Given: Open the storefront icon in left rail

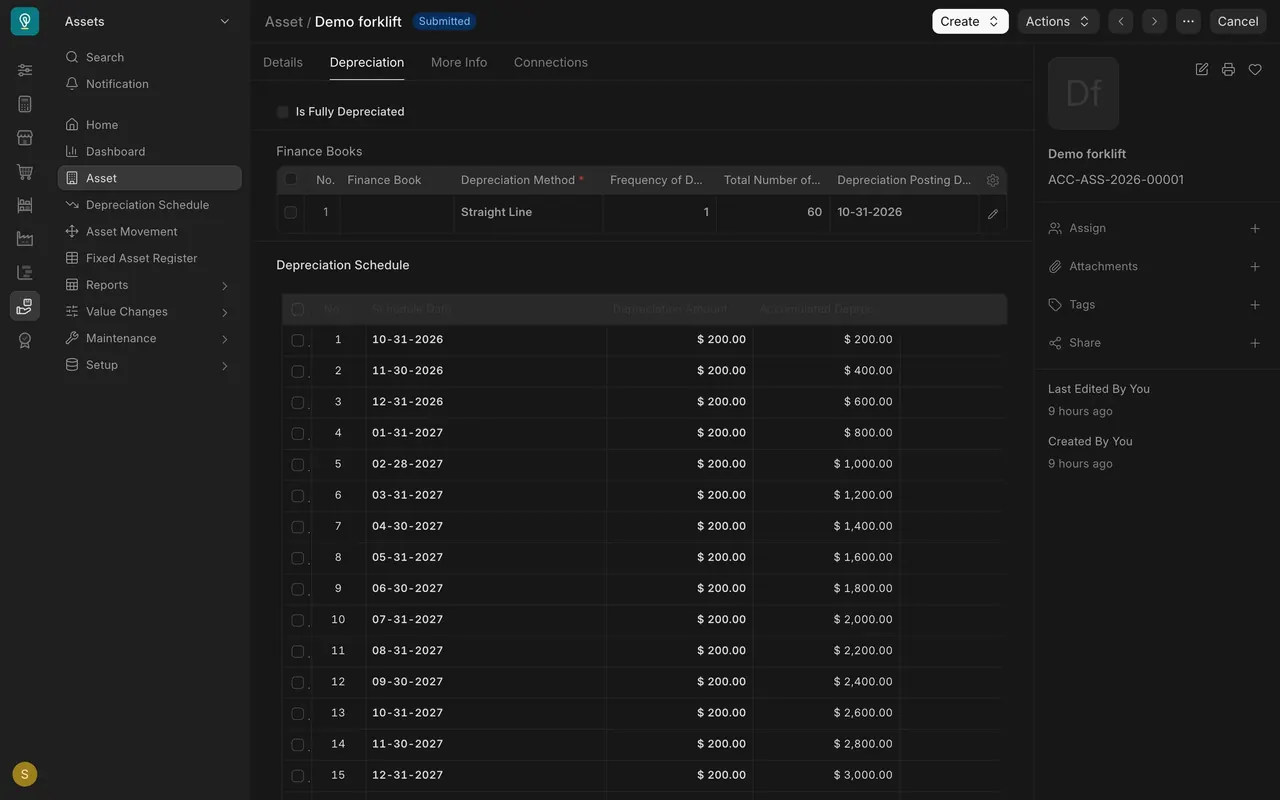Looking at the screenshot, I should pyautogui.click(x=25, y=138).
